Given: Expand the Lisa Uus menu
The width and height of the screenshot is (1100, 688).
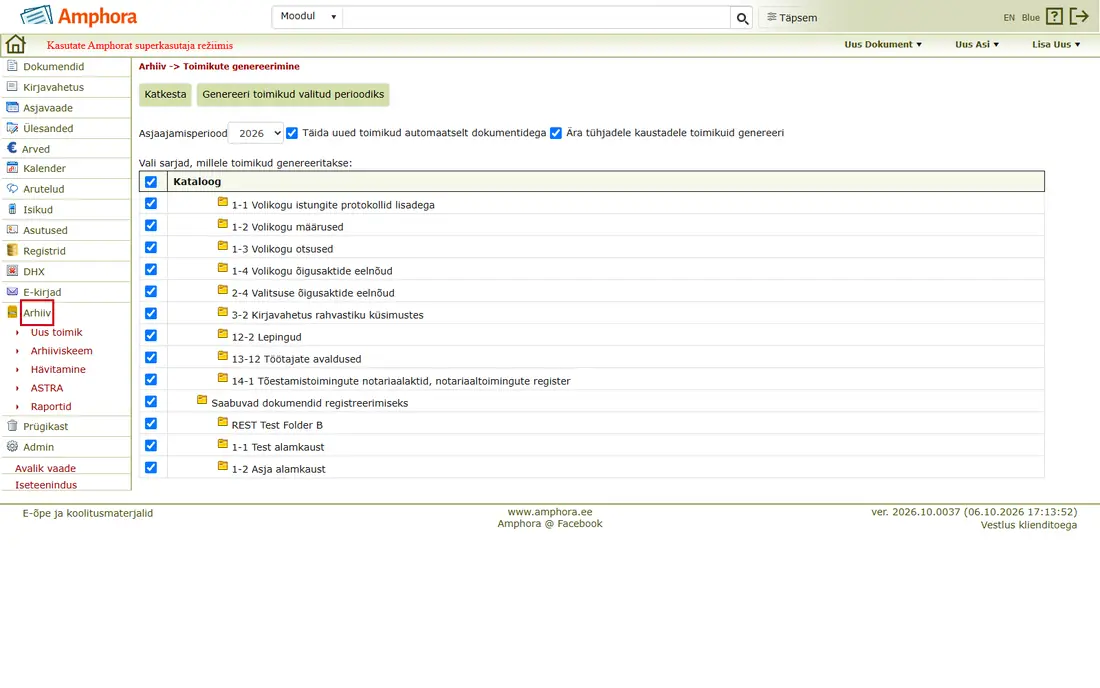Looking at the screenshot, I should pos(1056,44).
